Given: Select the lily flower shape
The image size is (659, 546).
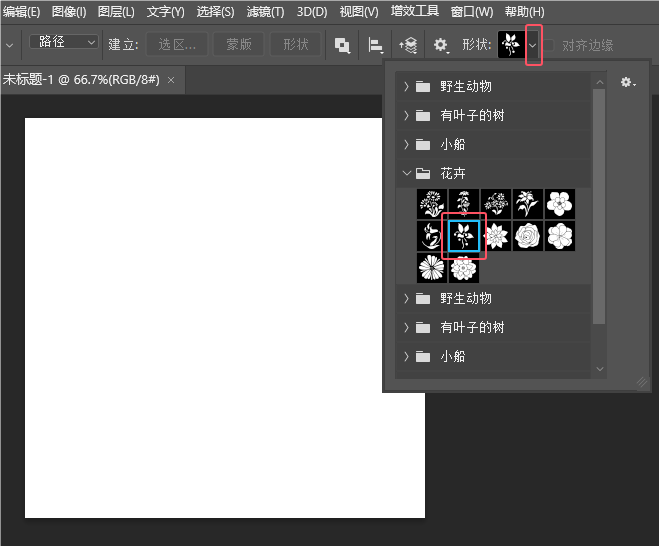Looking at the screenshot, I should click(528, 204).
